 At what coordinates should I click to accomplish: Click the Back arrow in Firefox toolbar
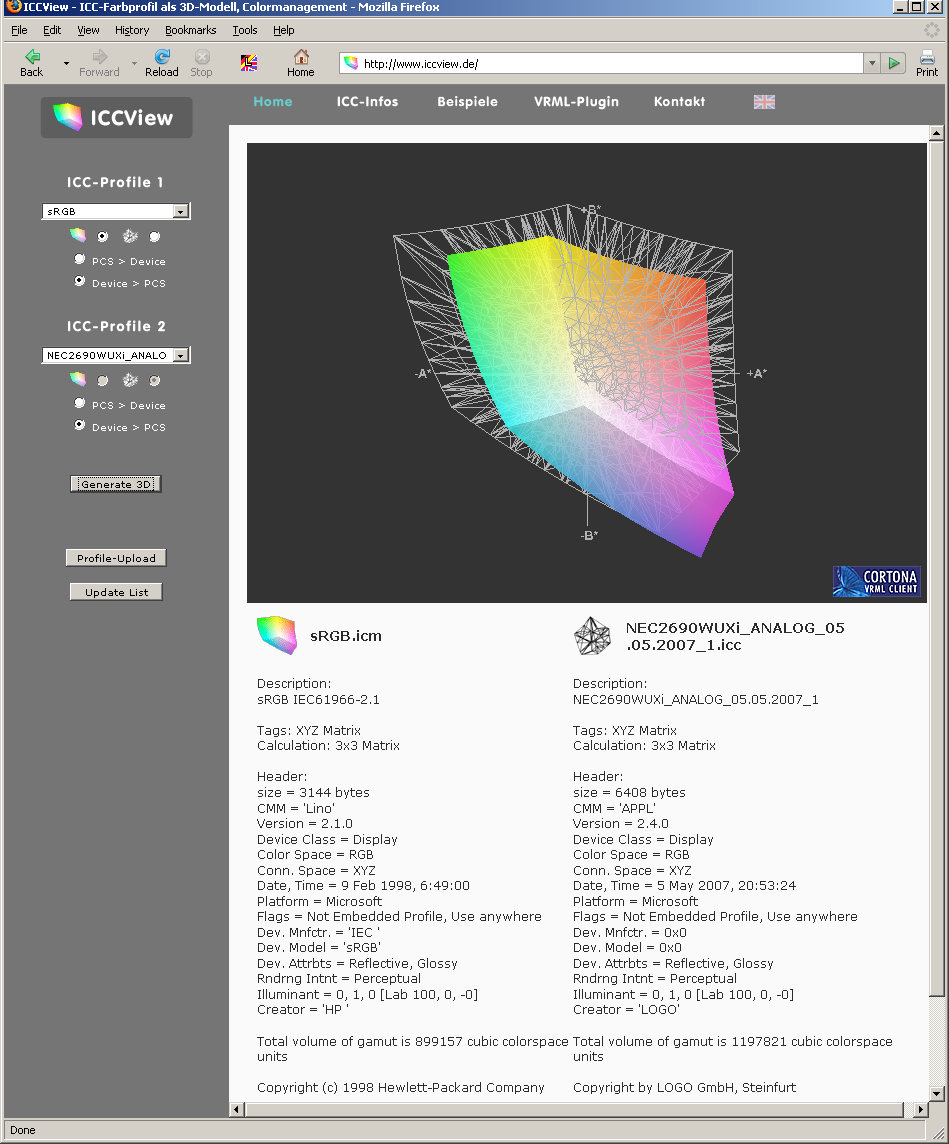[x=32, y=62]
